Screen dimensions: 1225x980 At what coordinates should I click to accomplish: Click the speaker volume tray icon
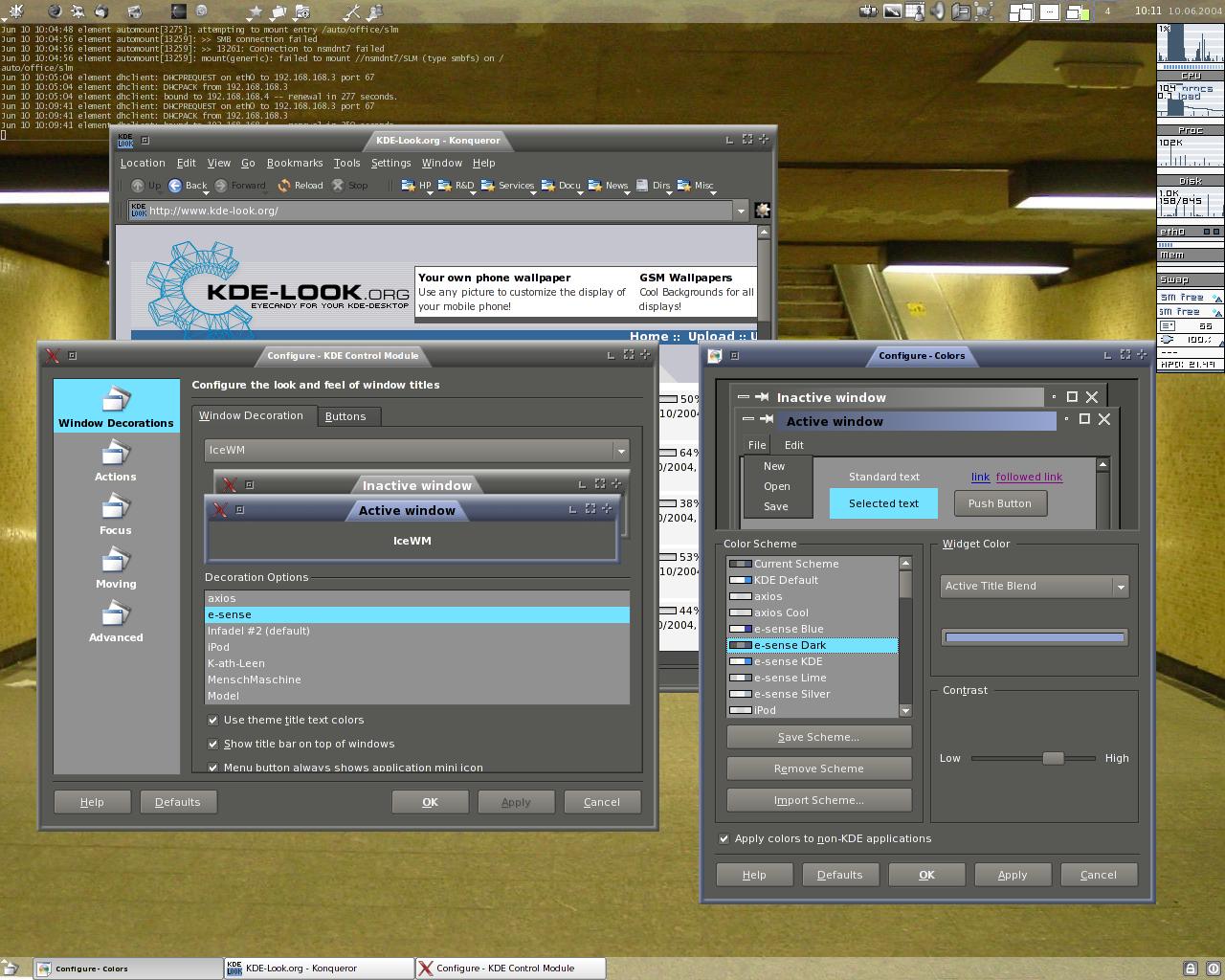tap(938, 11)
